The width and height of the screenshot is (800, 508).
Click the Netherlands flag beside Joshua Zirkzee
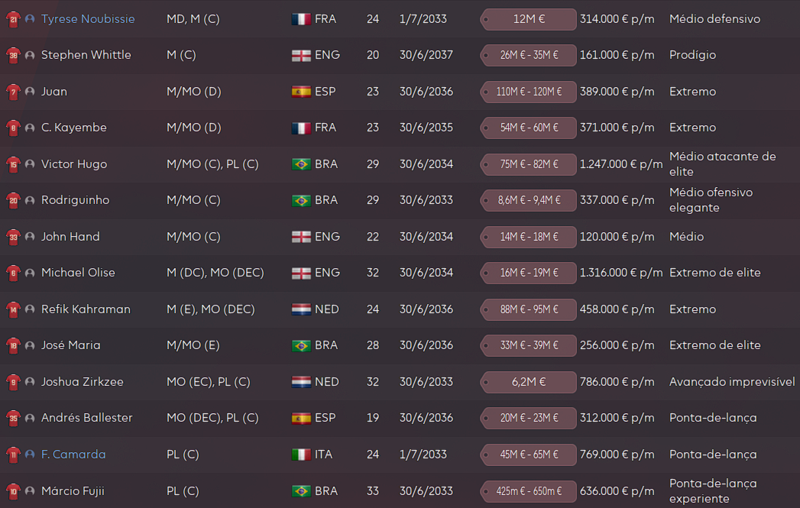[x=301, y=382]
